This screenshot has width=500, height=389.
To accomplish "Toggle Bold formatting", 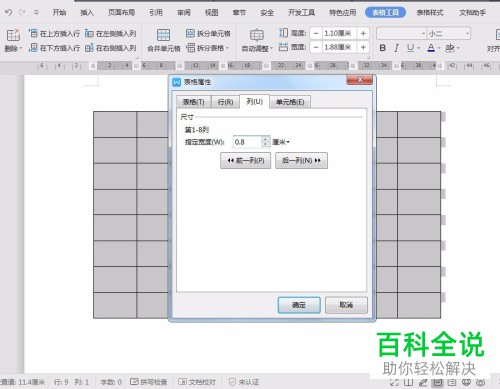I will point(383,48).
